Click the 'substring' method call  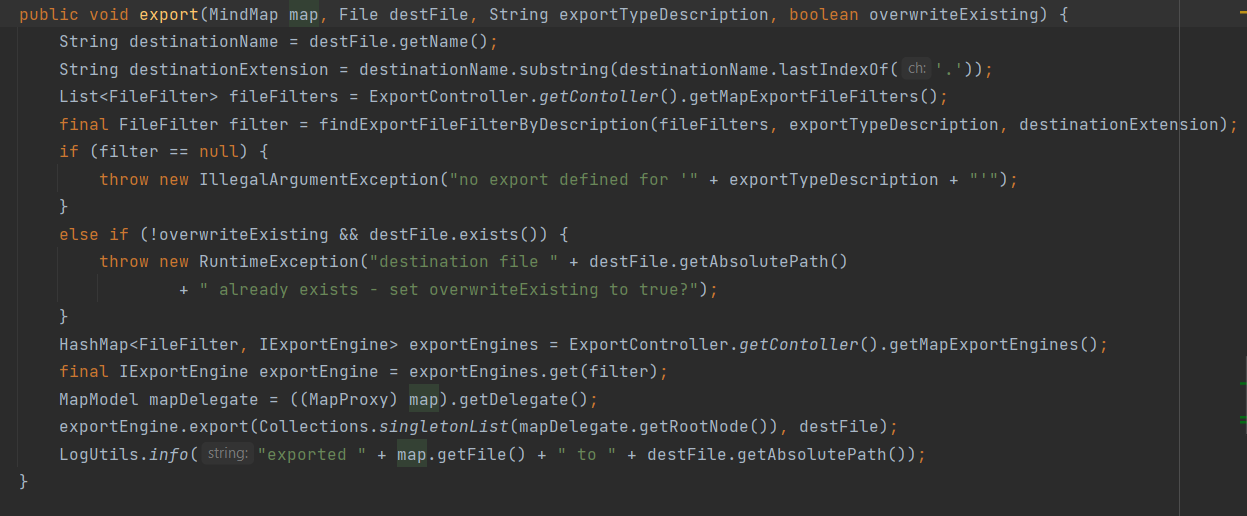(x=564, y=70)
